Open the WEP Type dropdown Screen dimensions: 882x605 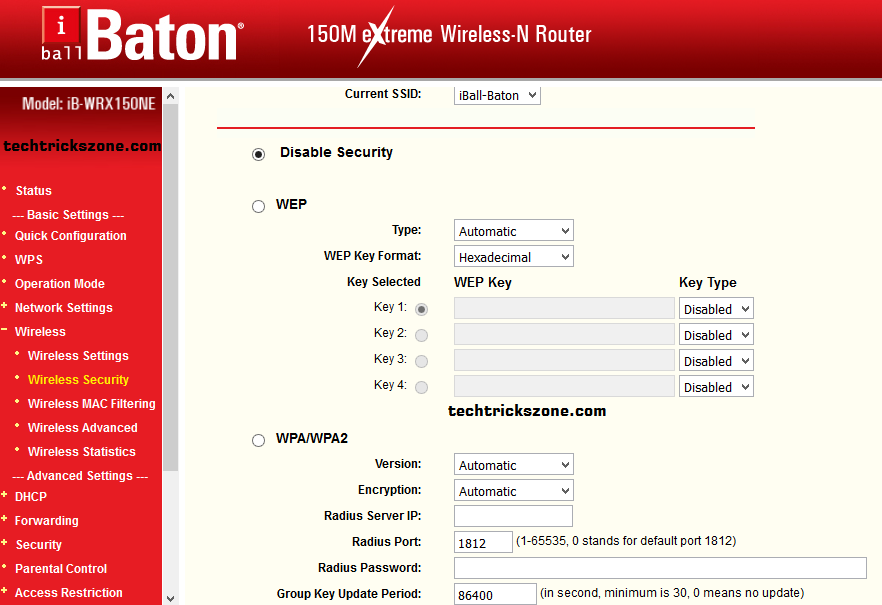513,231
